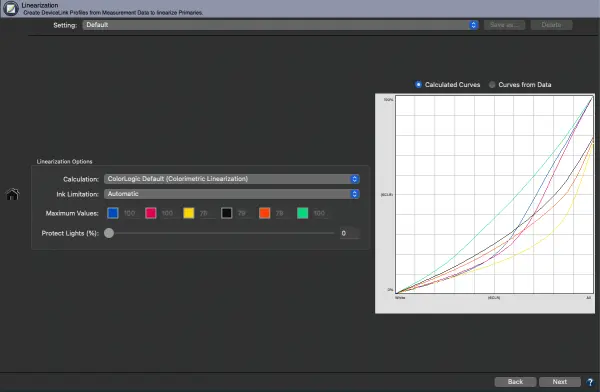
Task: Click the blue maximum value swatch
Action: (113, 213)
